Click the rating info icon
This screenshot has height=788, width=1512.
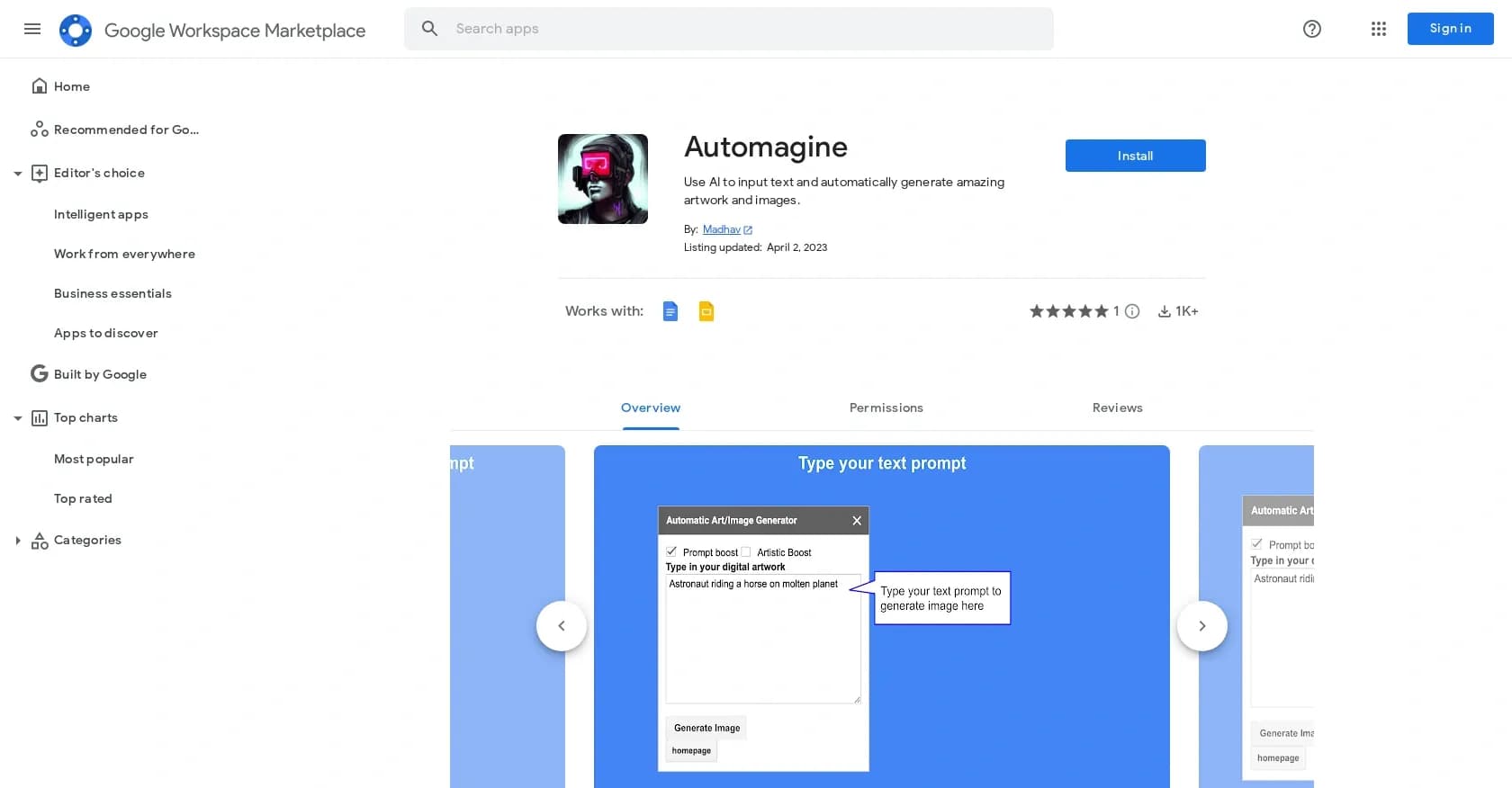pos(1132,311)
